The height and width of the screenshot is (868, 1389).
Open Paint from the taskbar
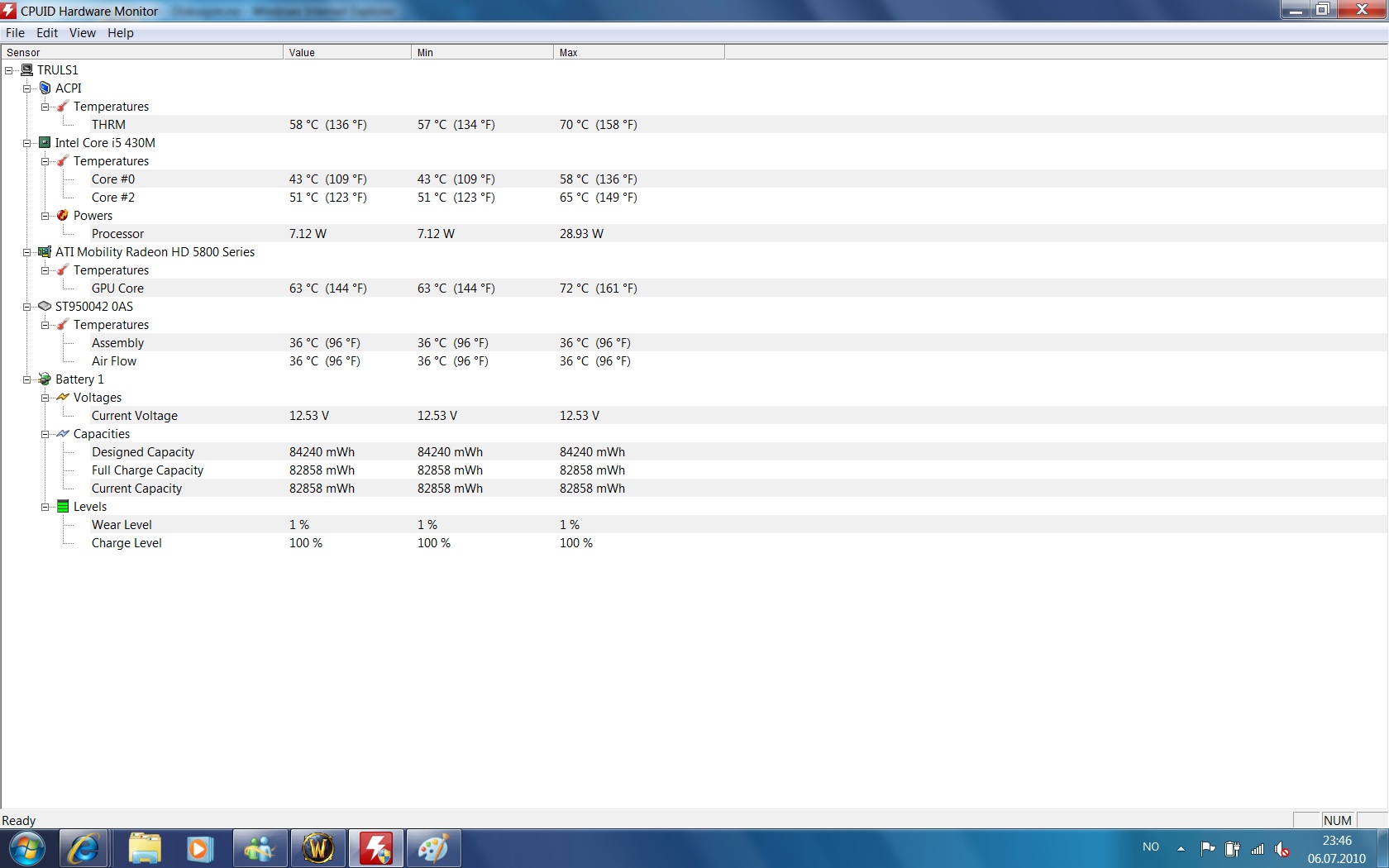click(x=434, y=849)
